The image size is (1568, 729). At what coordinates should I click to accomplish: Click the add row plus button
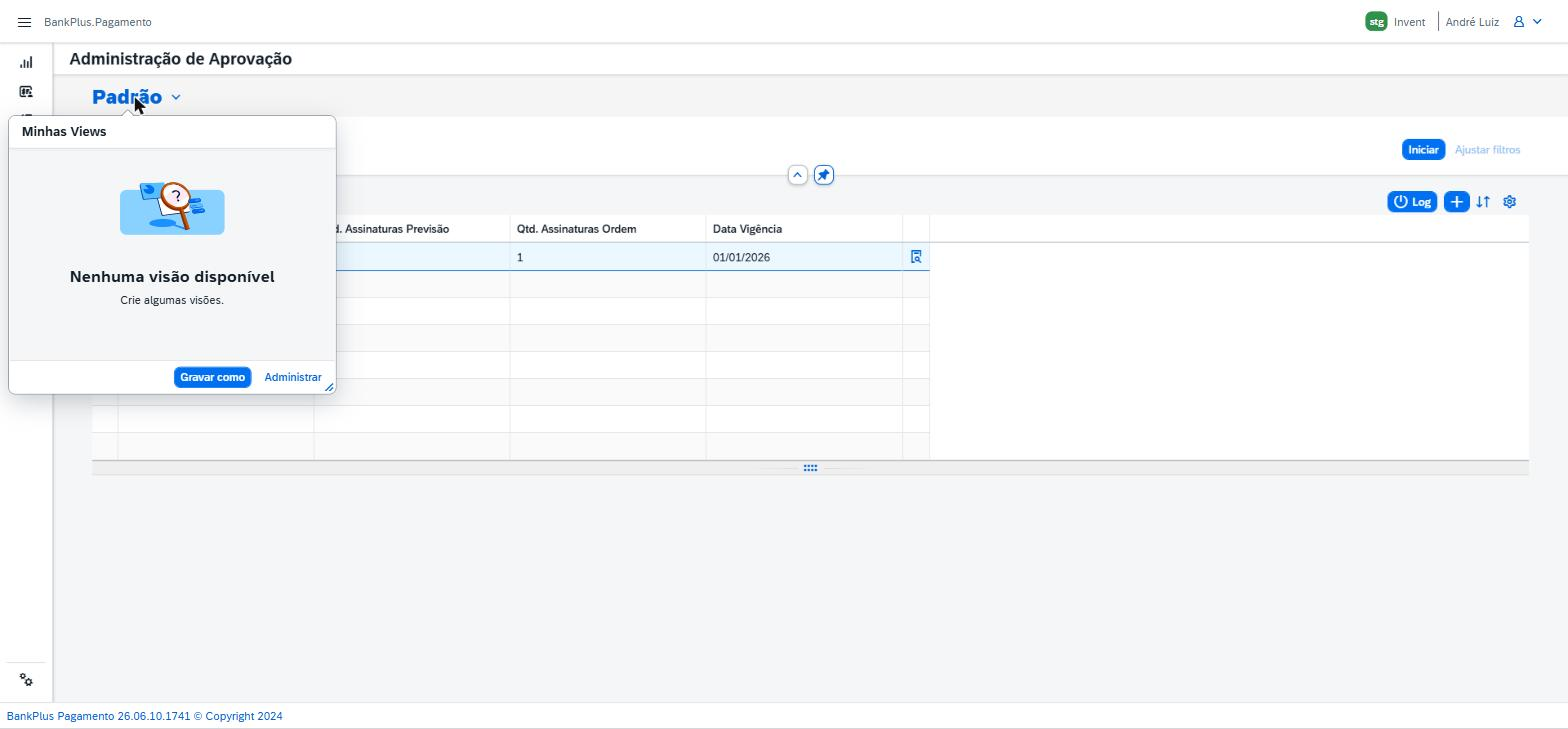click(x=1456, y=202)
